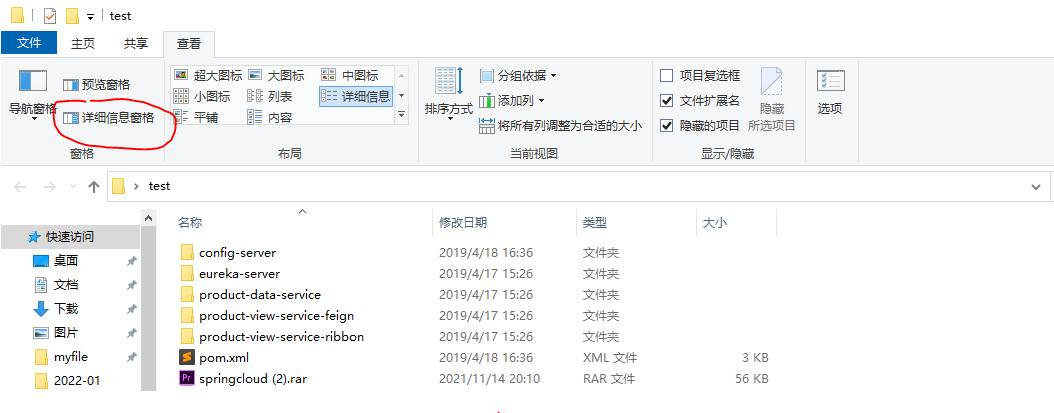Image resolution: width=1054 pixels, height=413 pixels.
Task: Select 平铺 tile layout
Action: point(196,117)
